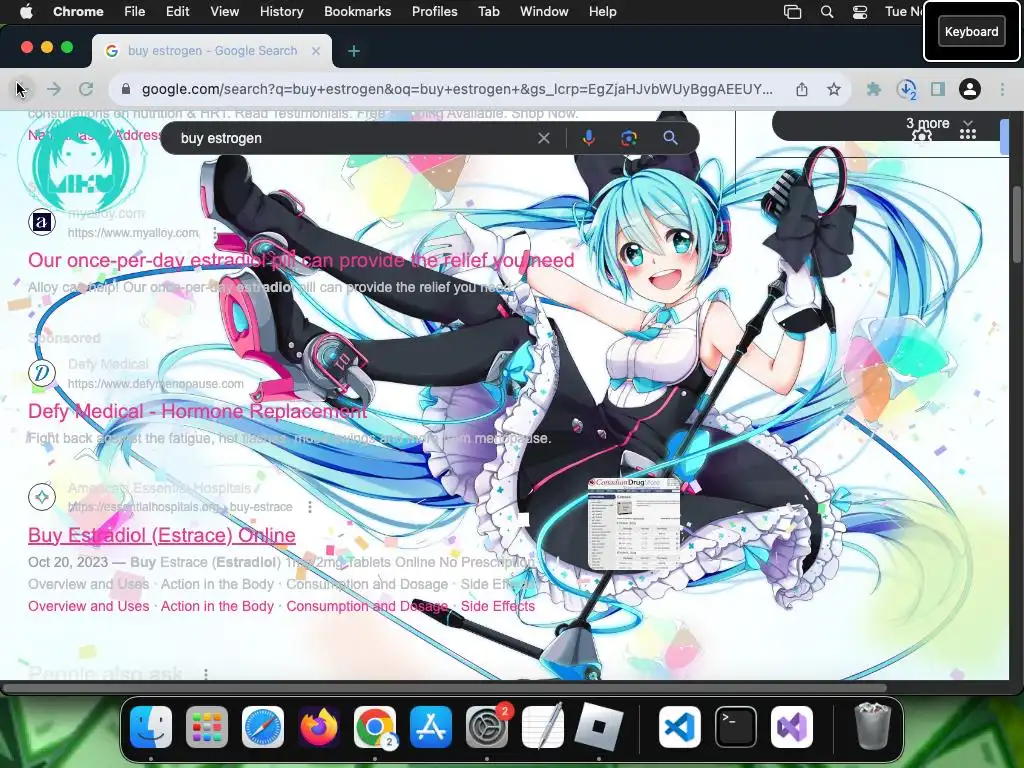
Task: Open the Extensions puzzle icon
Action: pyautogui.click(x=873, y=89)
